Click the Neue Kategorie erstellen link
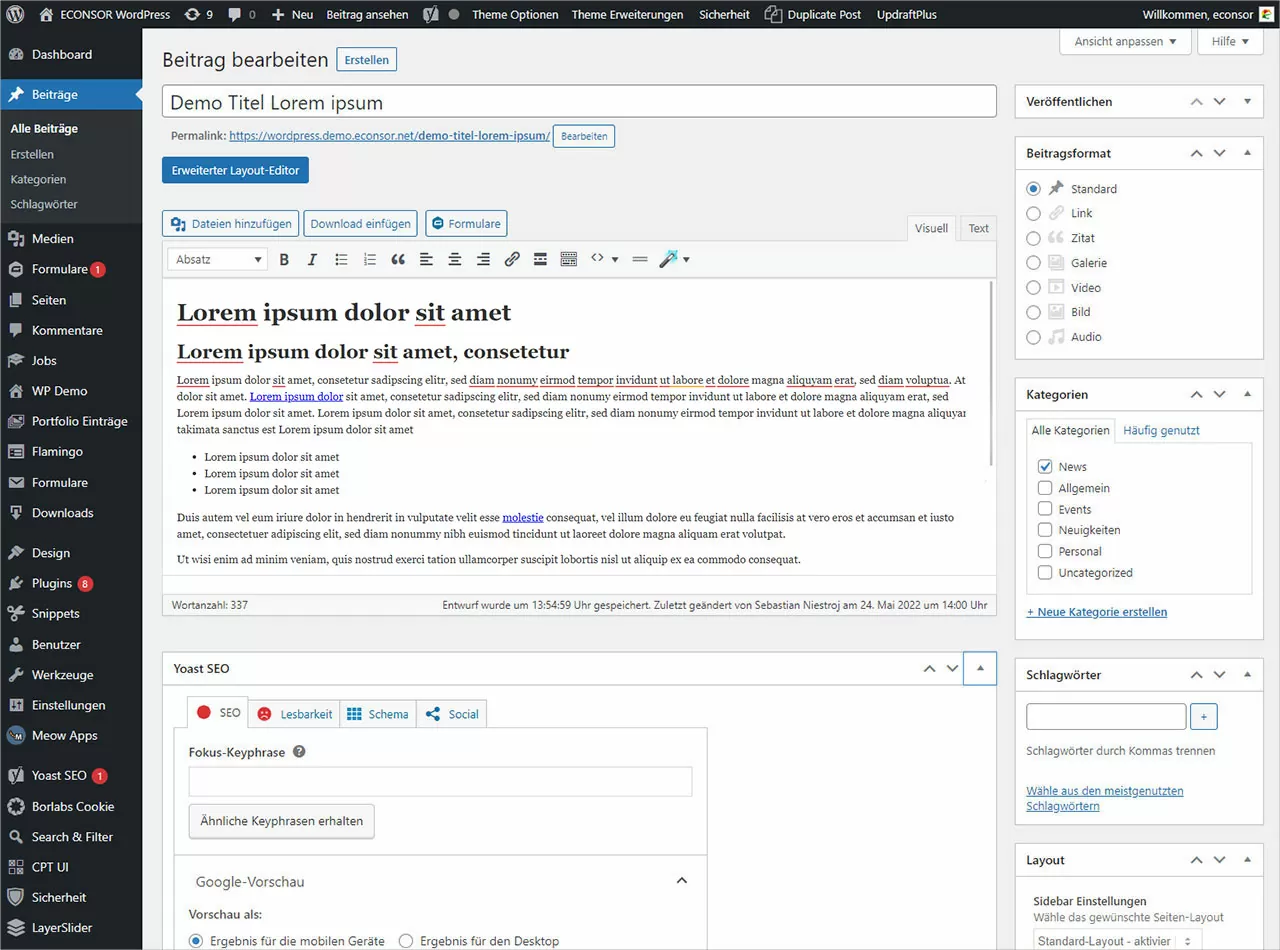 (x=1096, y=611)
